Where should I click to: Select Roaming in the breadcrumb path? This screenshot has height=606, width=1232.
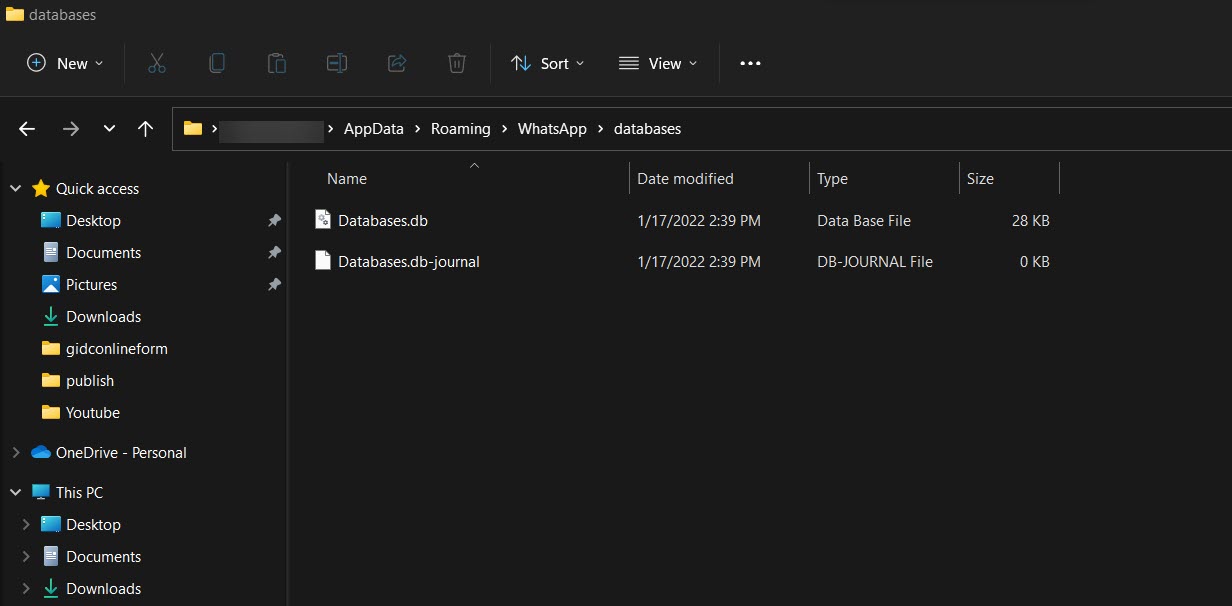click(x=461, y=129)
